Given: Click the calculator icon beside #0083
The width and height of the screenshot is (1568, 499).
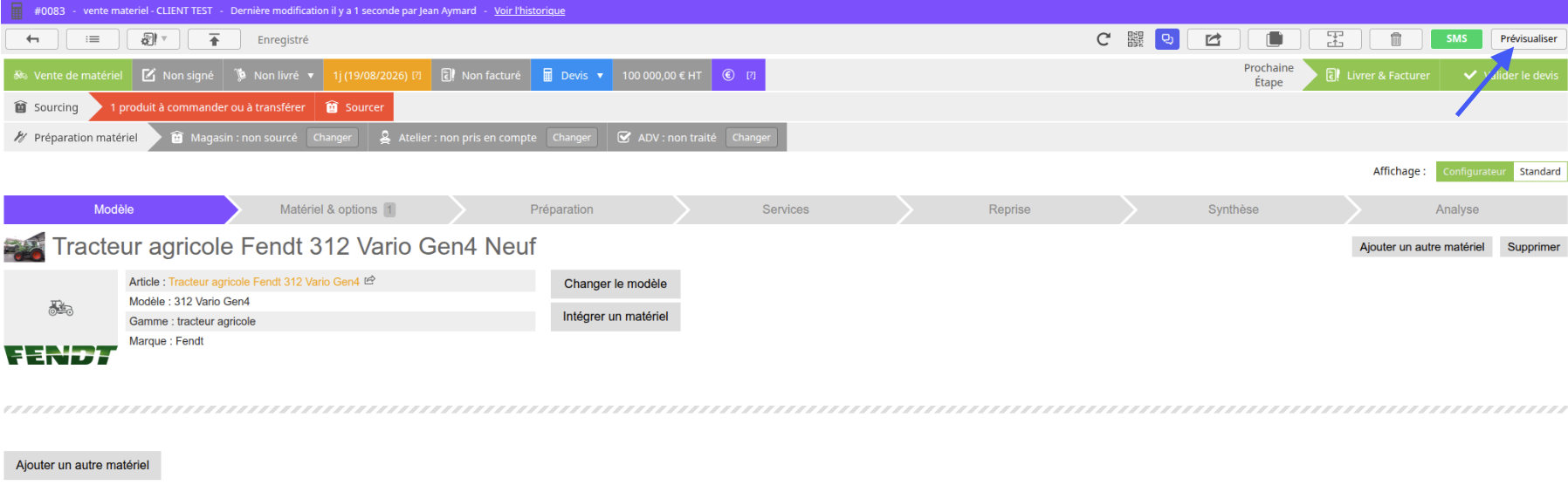Looking at the screenshot, I should [x=17, y=10].
